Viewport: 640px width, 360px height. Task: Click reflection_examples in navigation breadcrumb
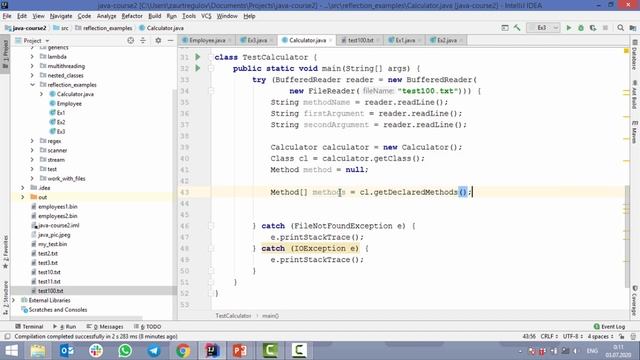[103, 28]
